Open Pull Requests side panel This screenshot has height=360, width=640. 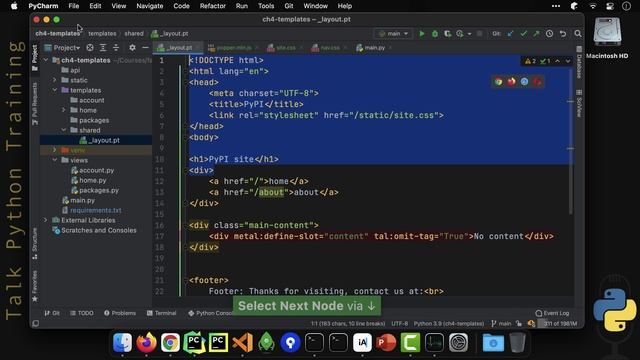35,104
